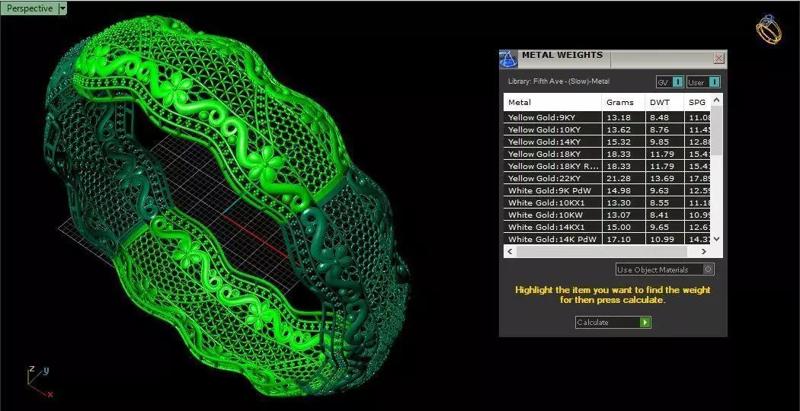The width and height of the screenshot is (800, 411).
Task: Select the Yellow Gold:18KY R... row
Action: [607, 166]
